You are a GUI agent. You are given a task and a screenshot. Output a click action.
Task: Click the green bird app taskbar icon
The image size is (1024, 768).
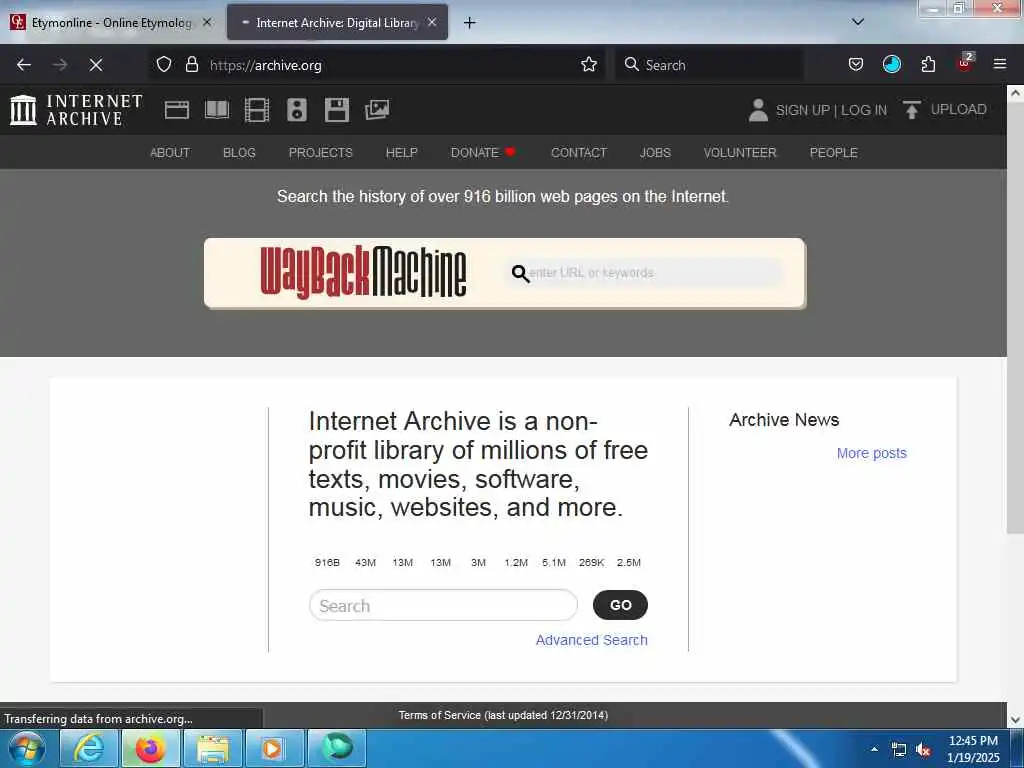tap(337, 748)
